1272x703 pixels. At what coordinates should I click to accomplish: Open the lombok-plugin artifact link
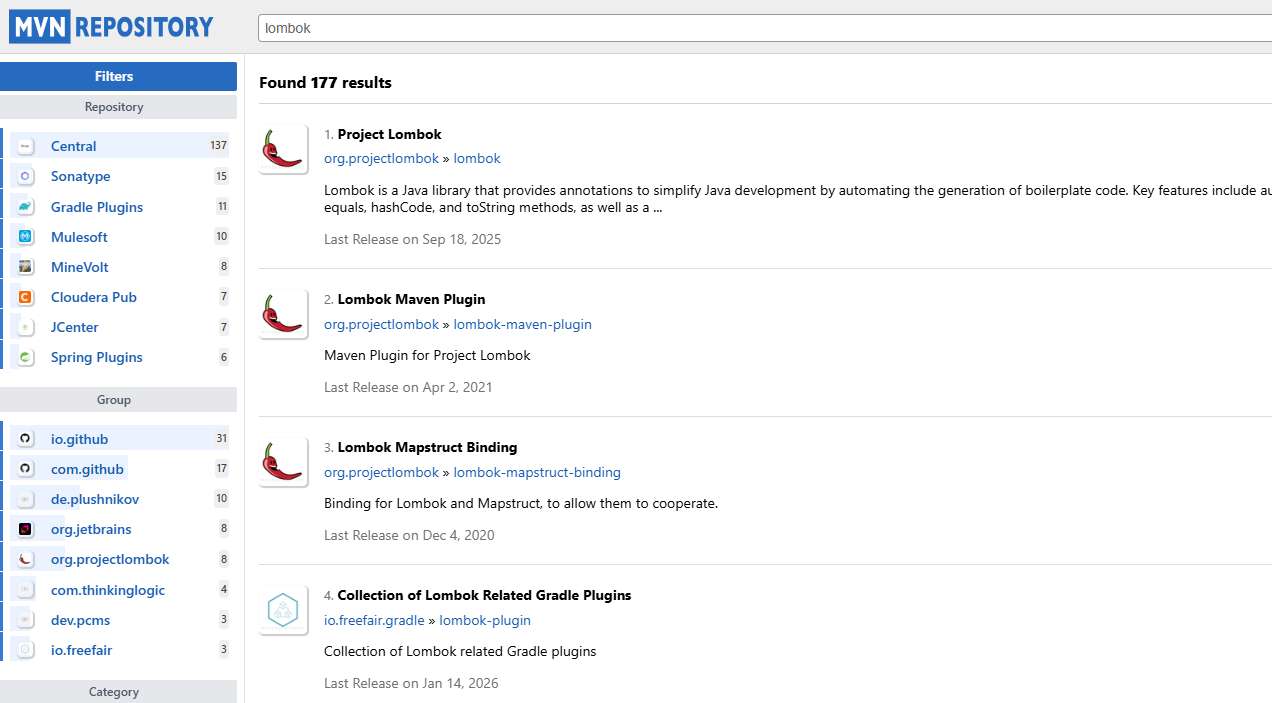coord(485,620)
